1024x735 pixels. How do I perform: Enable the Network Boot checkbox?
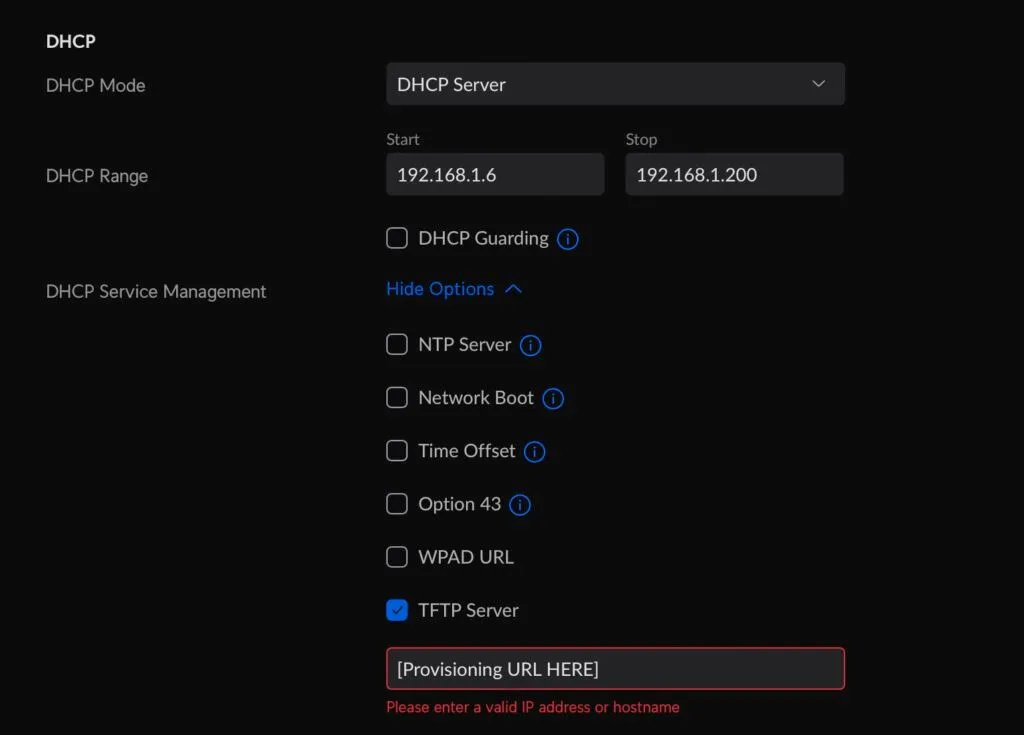(x=397, y=397)
